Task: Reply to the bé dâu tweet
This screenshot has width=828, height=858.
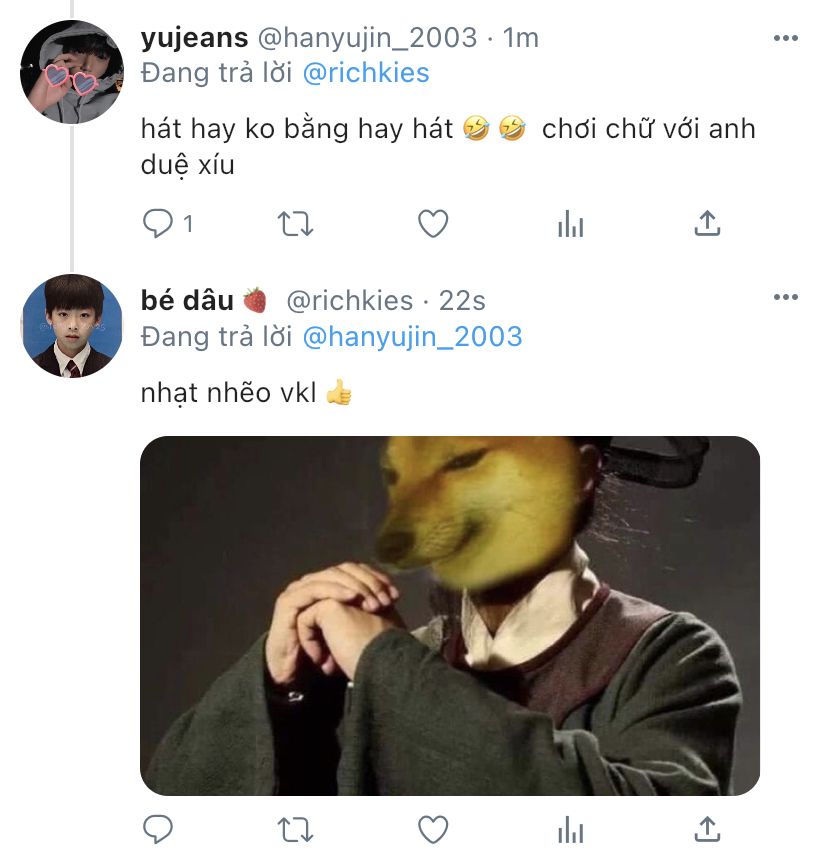Action: pyautogui.click(x=158, y=829)
